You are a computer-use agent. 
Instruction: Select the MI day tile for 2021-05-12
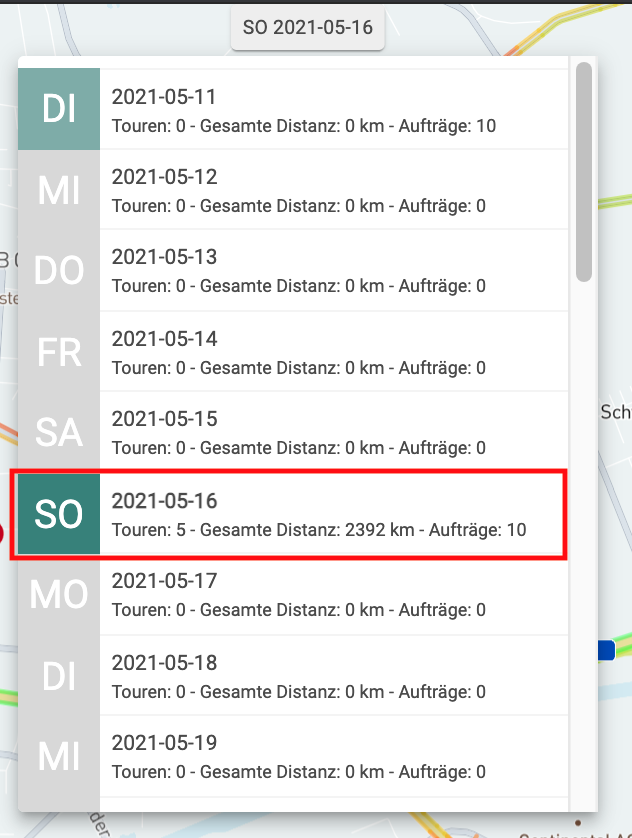pyautogui.click(x=59, y=190)
